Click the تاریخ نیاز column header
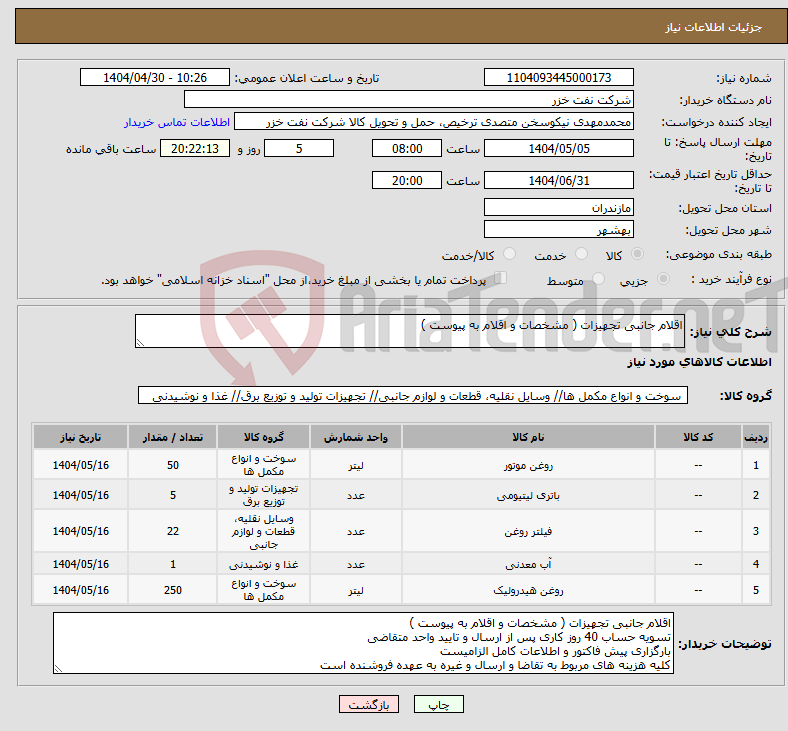Image resolution: width=788 pixels, height=731 pixels. (x=80, y=437)
